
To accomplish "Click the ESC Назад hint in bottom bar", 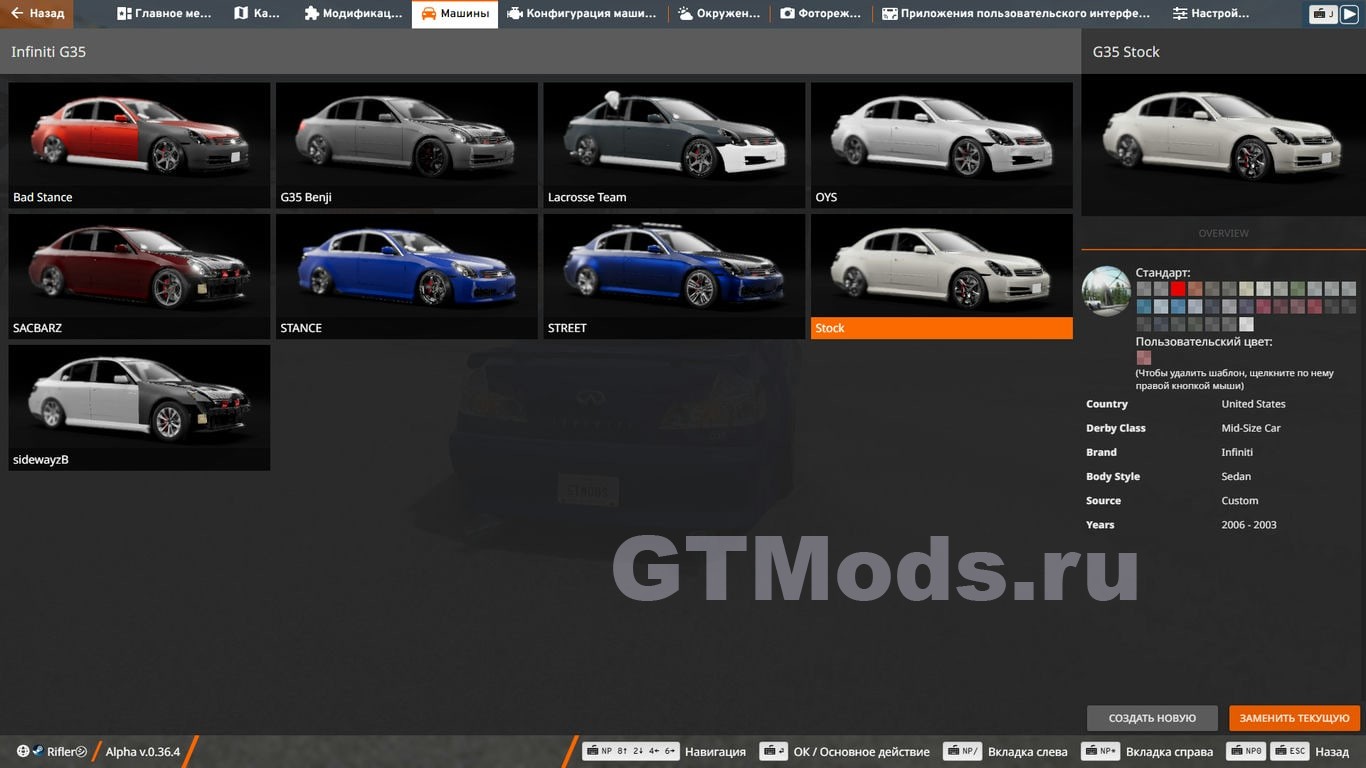I will (x=1312, y=752).
